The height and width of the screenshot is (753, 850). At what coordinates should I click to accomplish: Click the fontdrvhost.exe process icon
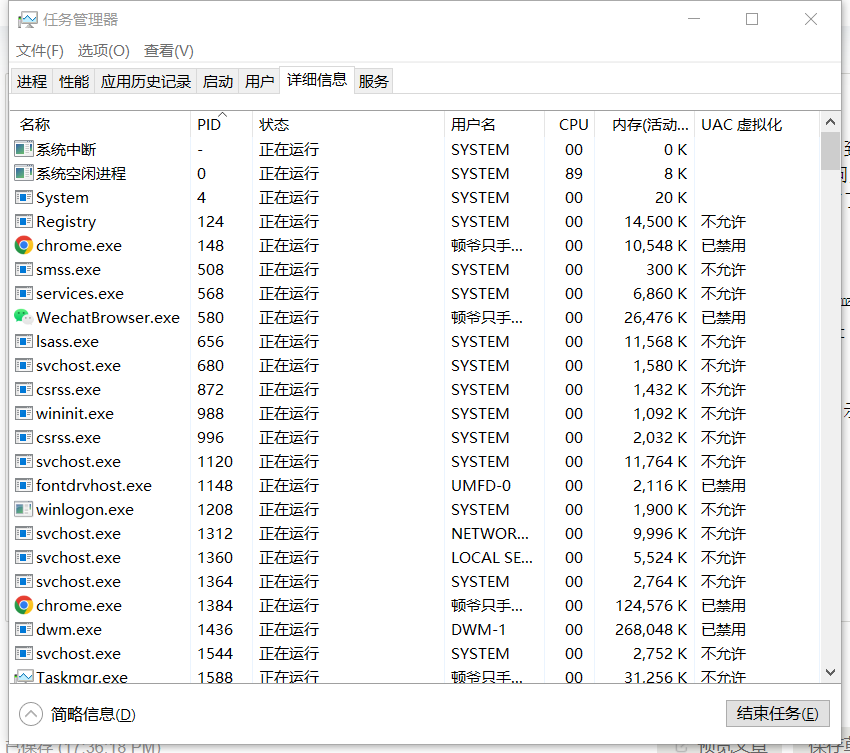pyautogui.click(x=23, y=485)
